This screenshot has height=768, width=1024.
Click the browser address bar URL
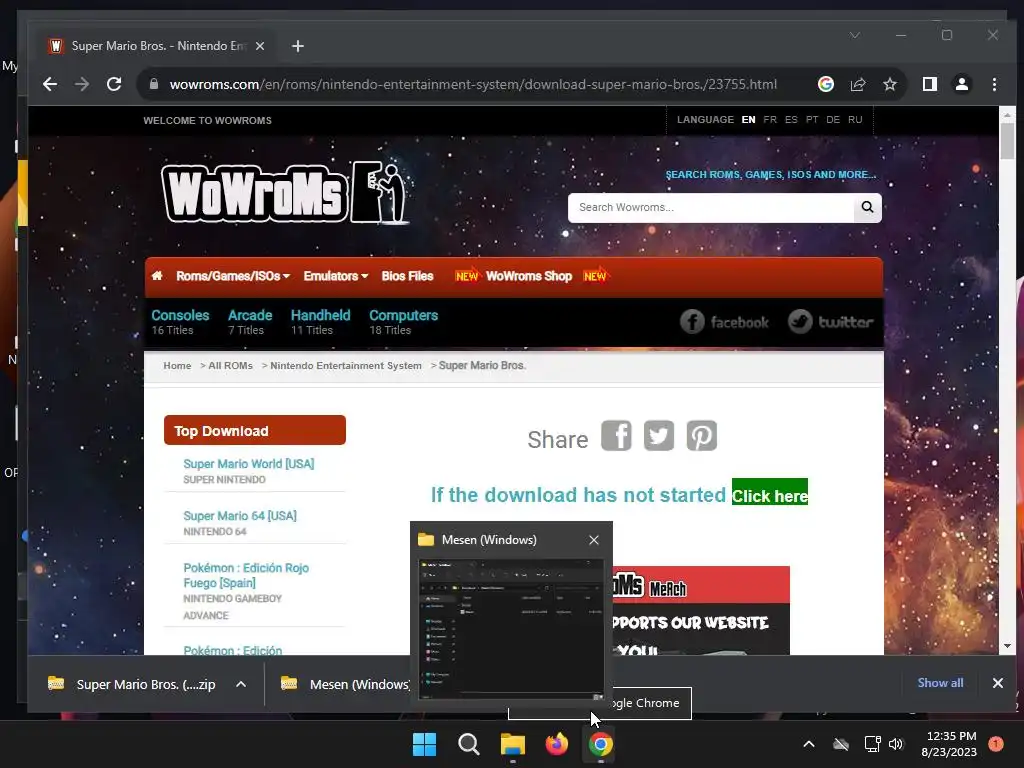coord(473,84)
